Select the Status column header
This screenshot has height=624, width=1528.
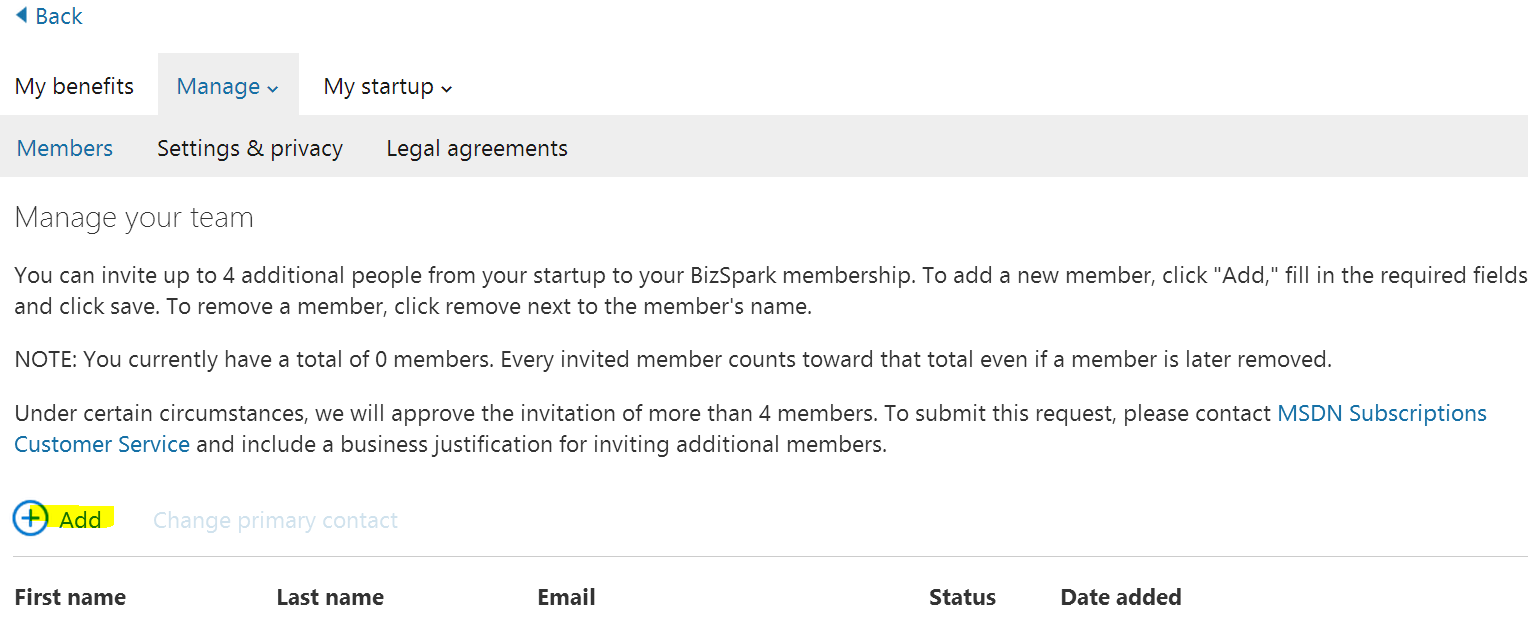tap(962, 598)
